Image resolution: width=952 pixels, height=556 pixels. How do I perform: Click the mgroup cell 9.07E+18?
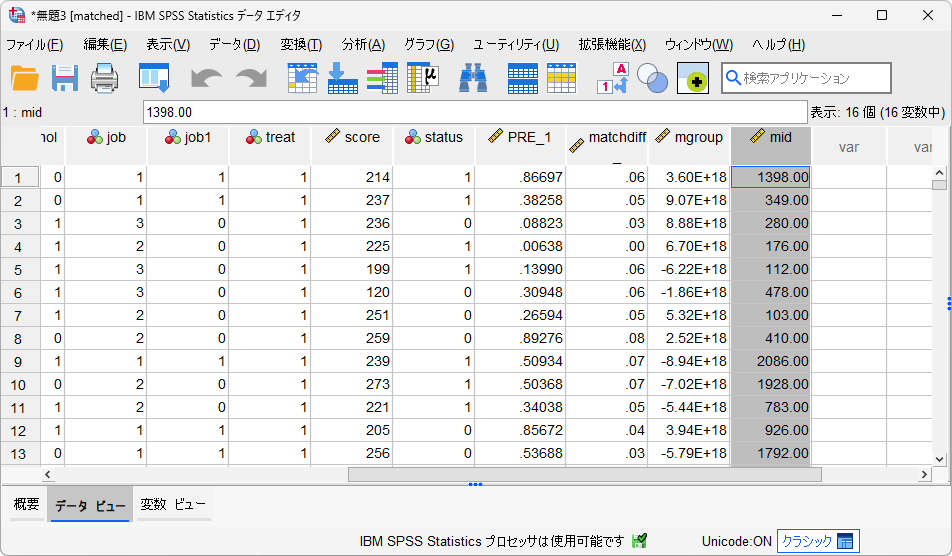689,201
